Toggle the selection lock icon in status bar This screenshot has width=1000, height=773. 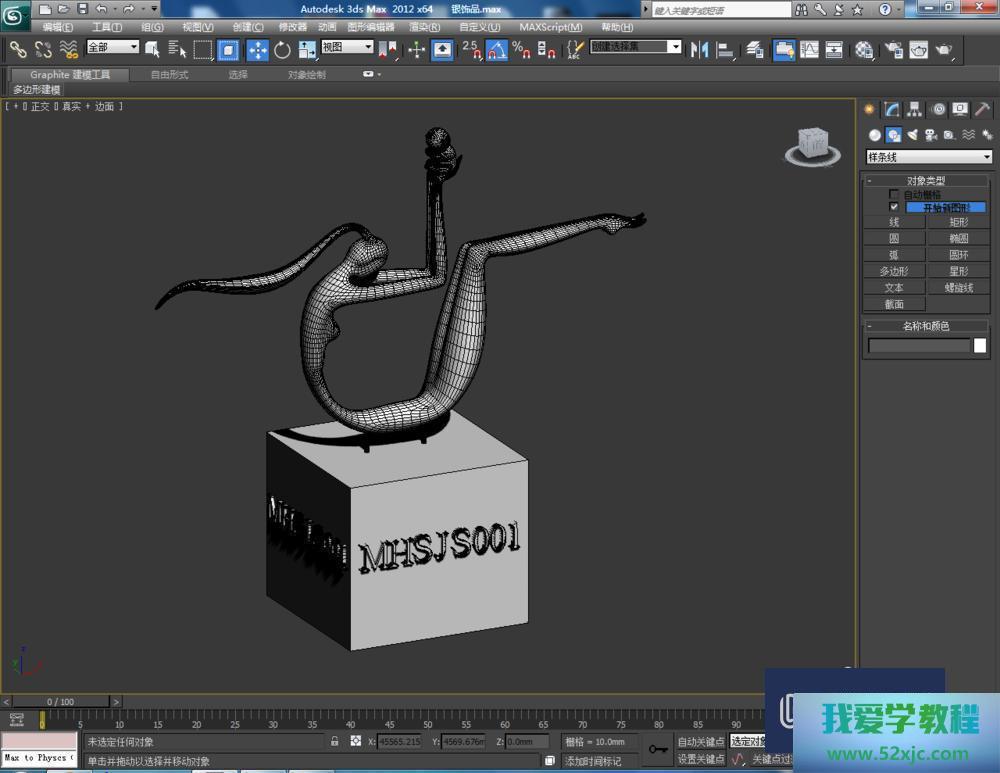334,742
